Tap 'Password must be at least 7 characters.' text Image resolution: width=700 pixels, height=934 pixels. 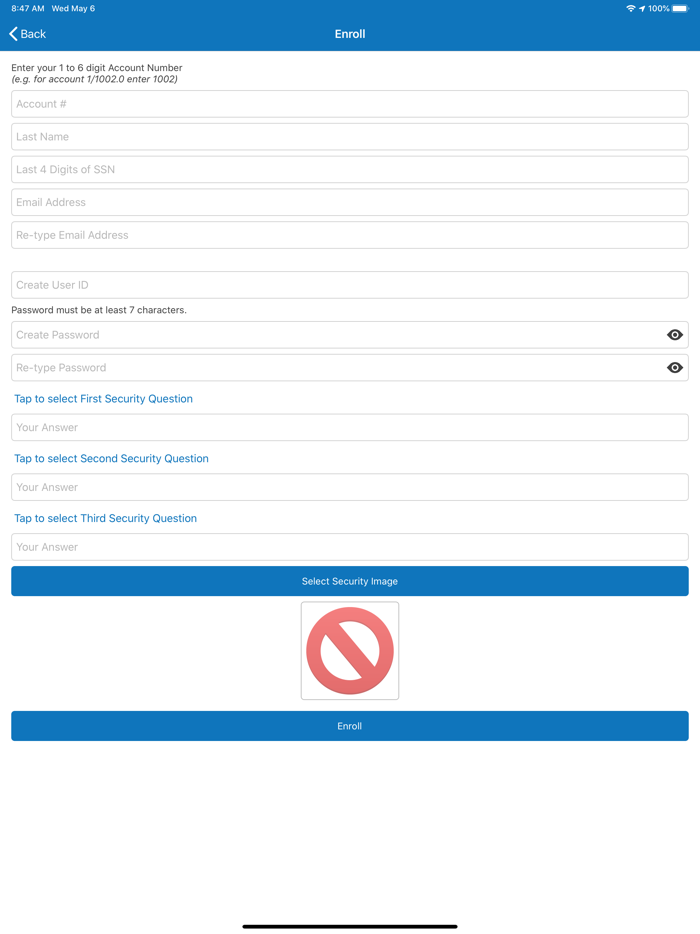click(x=99, y=310)
